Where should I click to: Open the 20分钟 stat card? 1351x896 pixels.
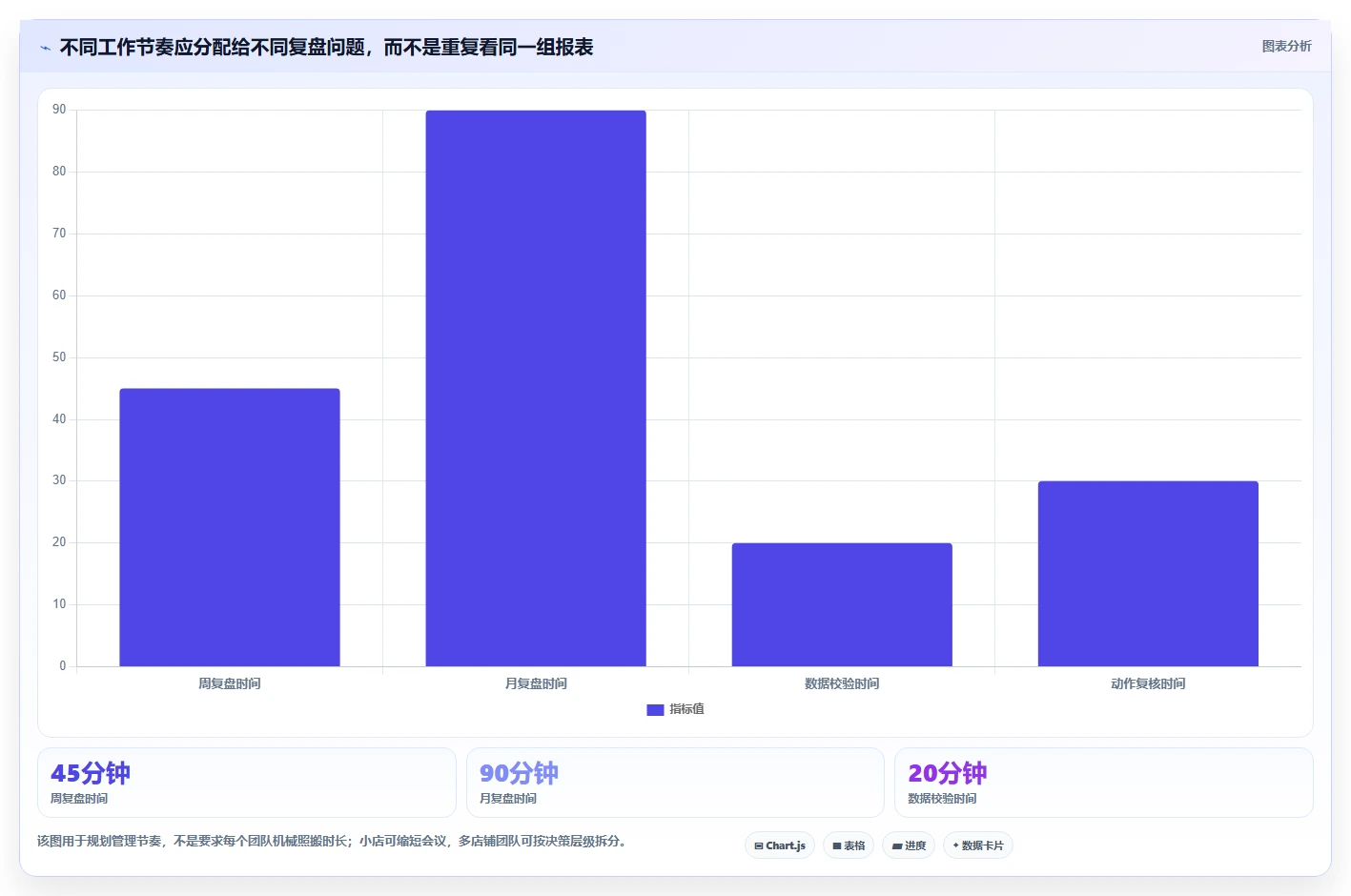pyautogui.click(x=1104, y=783)
